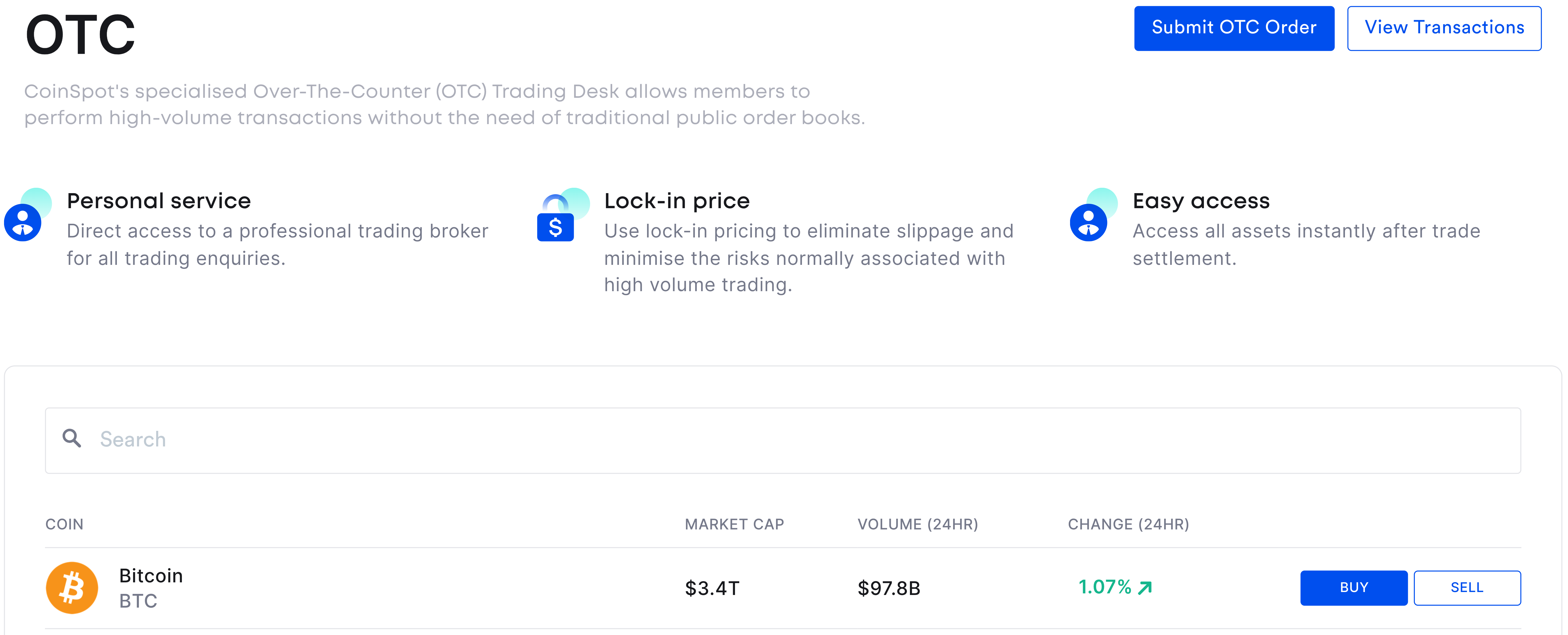Click the SELL button for Bitcoin
Image resolution: width=1568 pixels, height=635 pixels.
point(1467,587)
